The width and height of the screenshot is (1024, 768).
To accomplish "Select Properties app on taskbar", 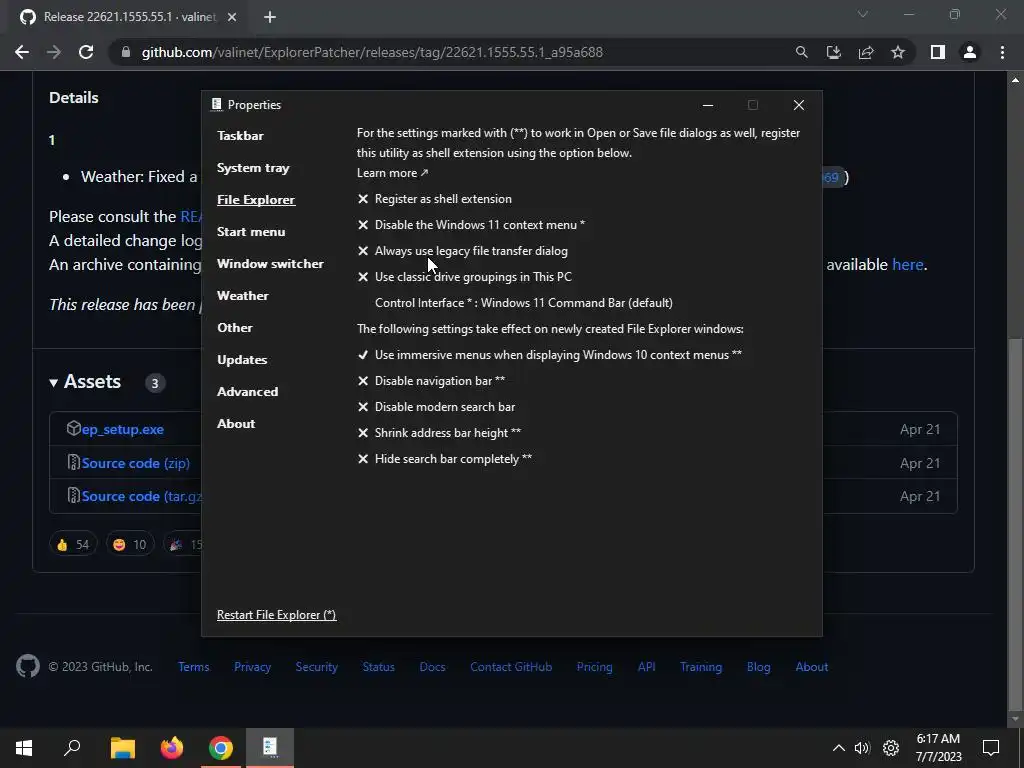I will point(270,747).
